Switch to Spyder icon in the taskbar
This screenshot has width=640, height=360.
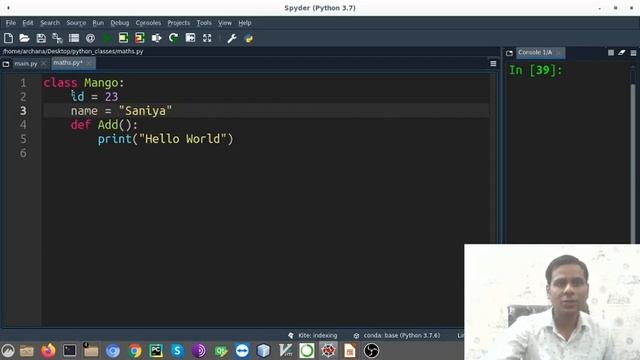[x=328, y=351]
